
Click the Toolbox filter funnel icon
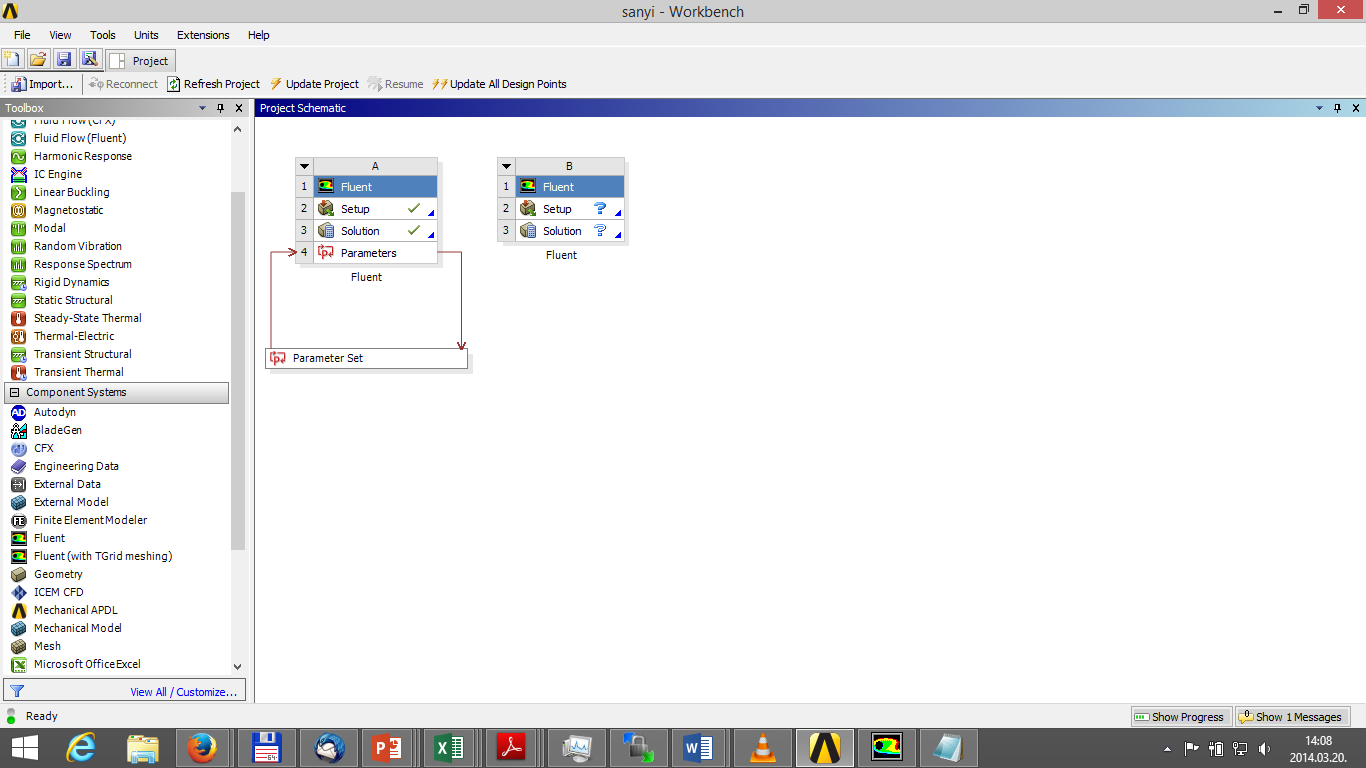[x=17, y=691]
